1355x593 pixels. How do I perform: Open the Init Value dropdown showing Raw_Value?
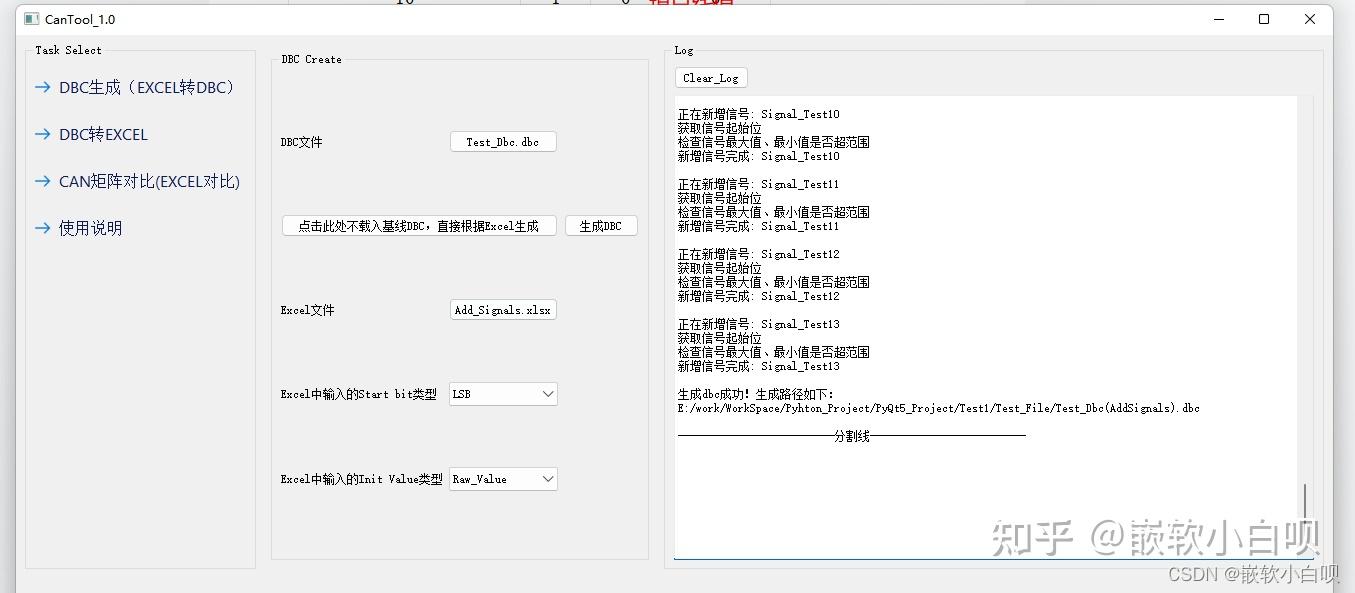[x=503, y=479]
